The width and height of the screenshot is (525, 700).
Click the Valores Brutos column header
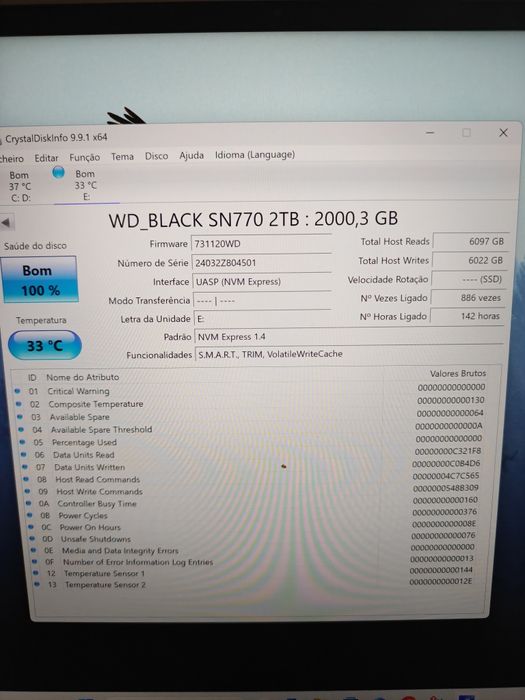458,373
